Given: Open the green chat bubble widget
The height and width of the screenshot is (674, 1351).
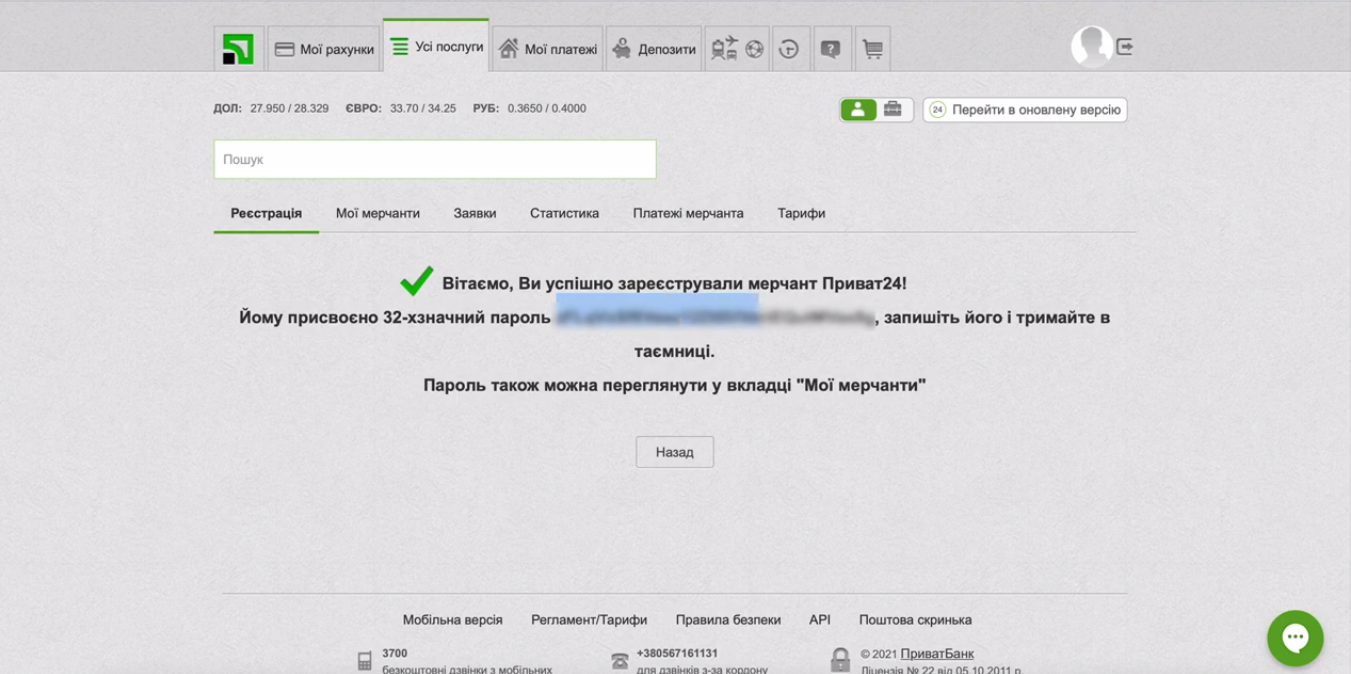Looking at the screenshot, I should click(1295, 638).
